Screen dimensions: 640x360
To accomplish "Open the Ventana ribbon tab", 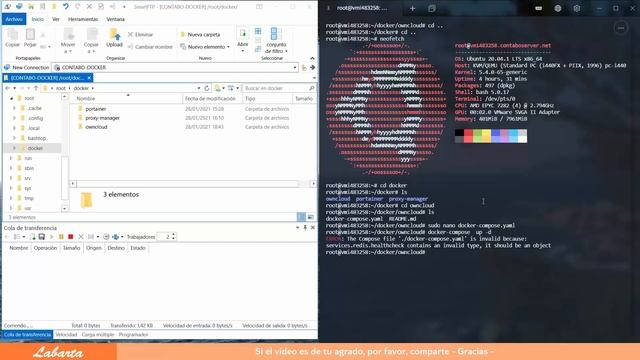I will coord(116,19).
